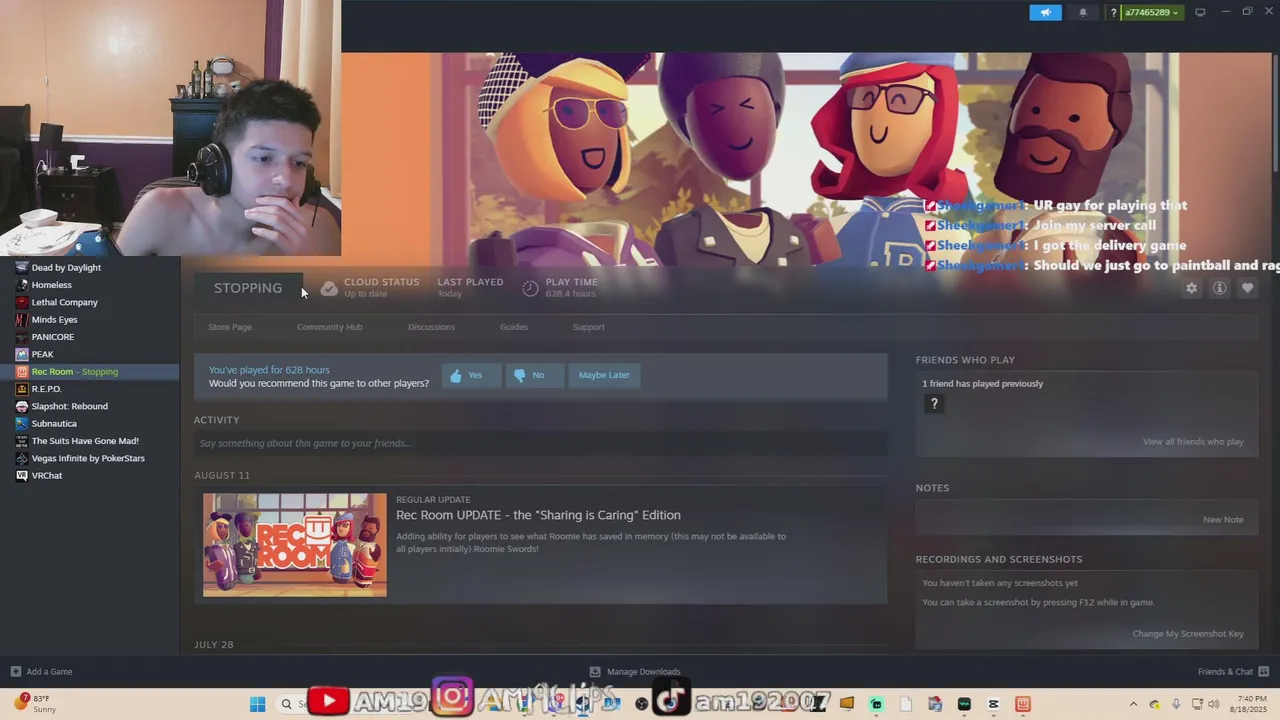Open the Steam announcements megaphone button
Screen dimensions: 1280x720
click(x=1045, y=12)
